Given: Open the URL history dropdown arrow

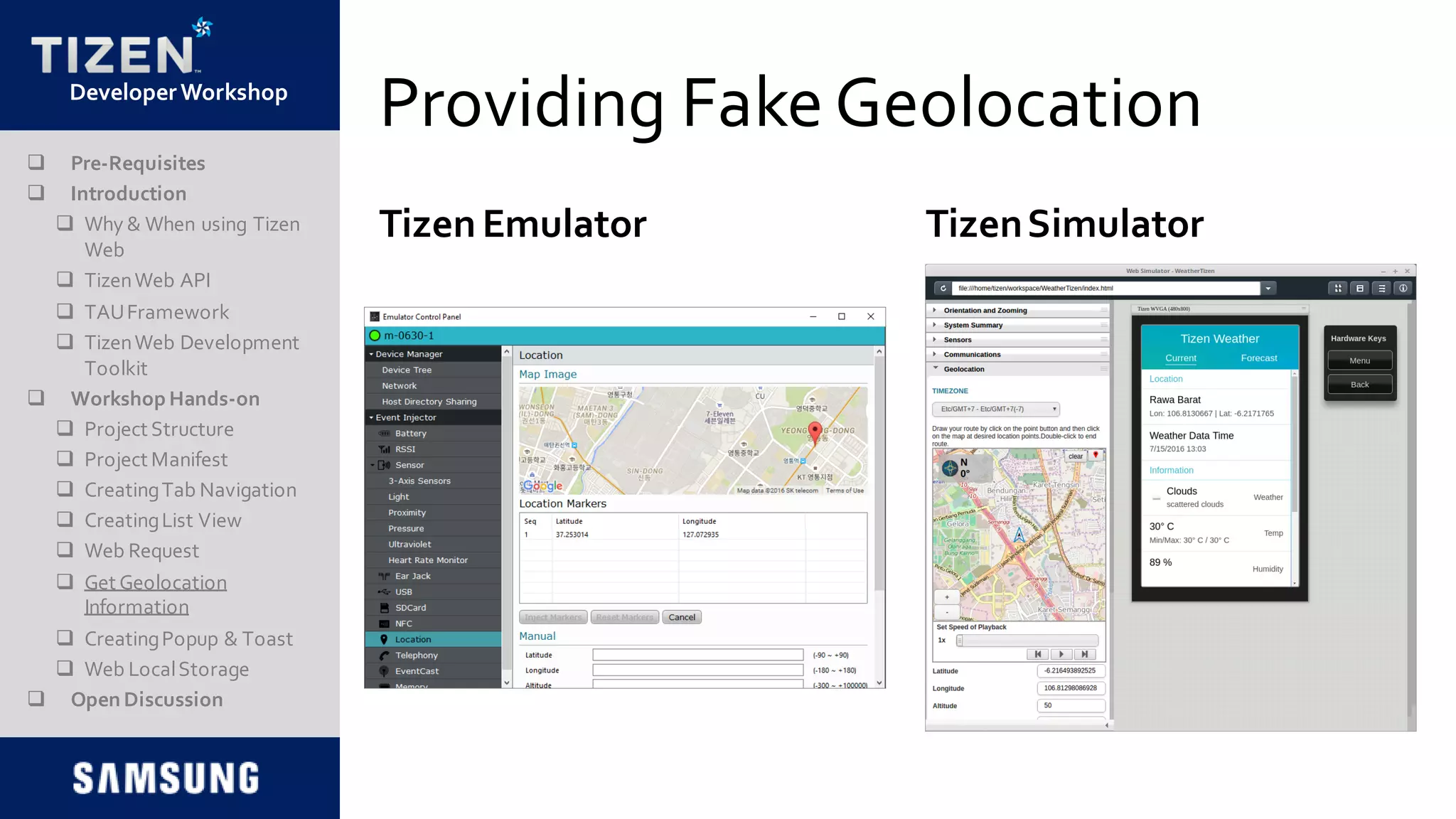Looking at the screenshot, I should [x=1268, y=288].
